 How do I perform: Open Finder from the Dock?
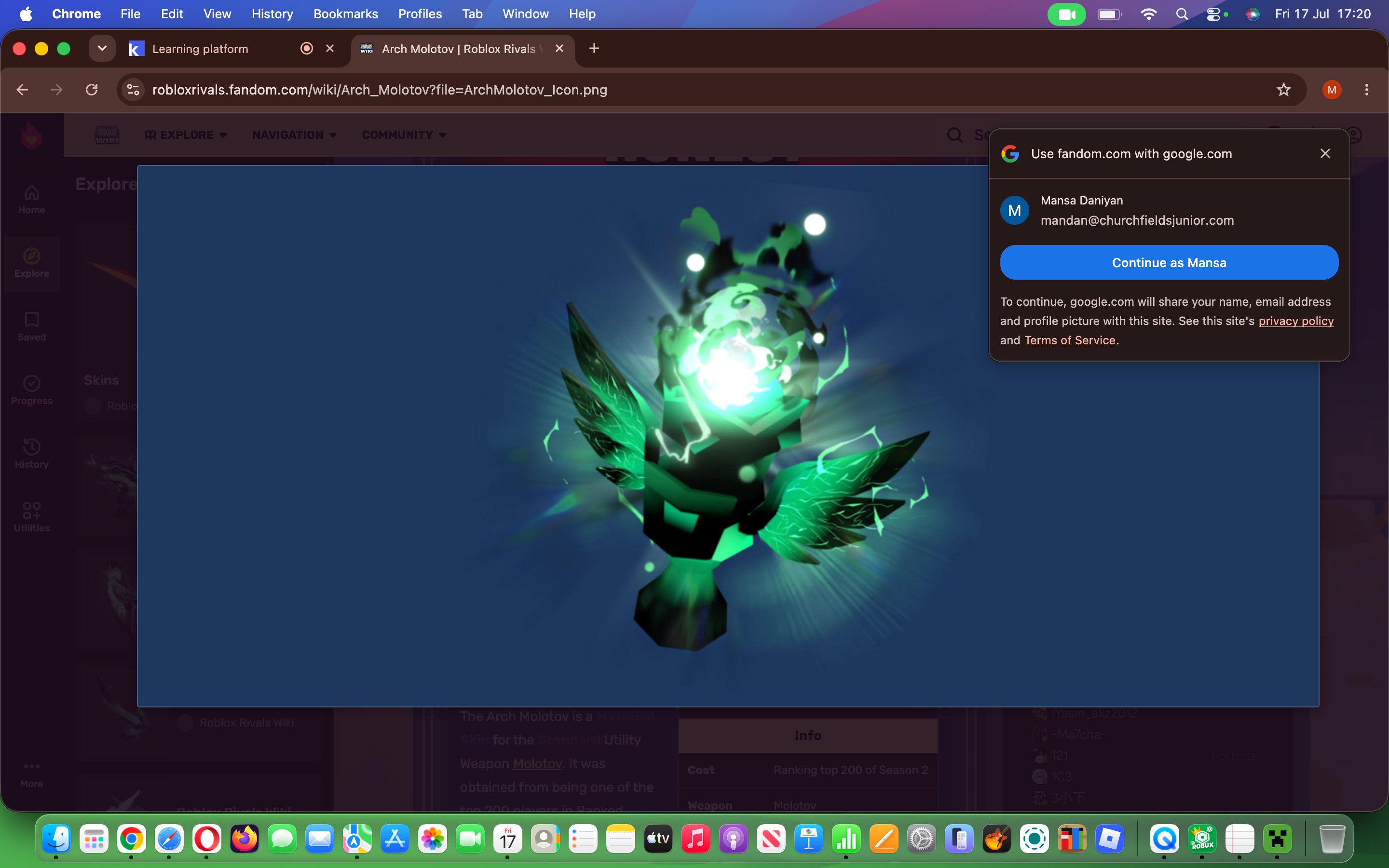[x=56, y=839]
